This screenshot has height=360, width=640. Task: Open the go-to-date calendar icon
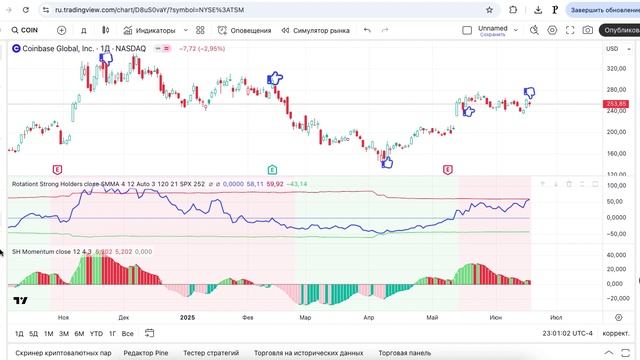pyautogui.click(x=150, y=333)
